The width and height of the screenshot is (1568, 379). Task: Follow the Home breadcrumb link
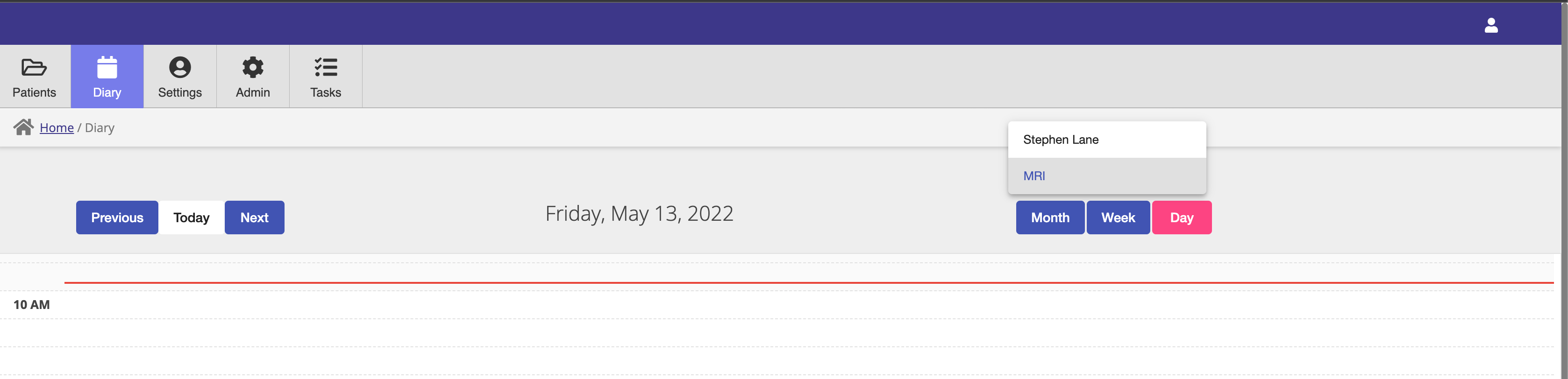coord(57,128)
